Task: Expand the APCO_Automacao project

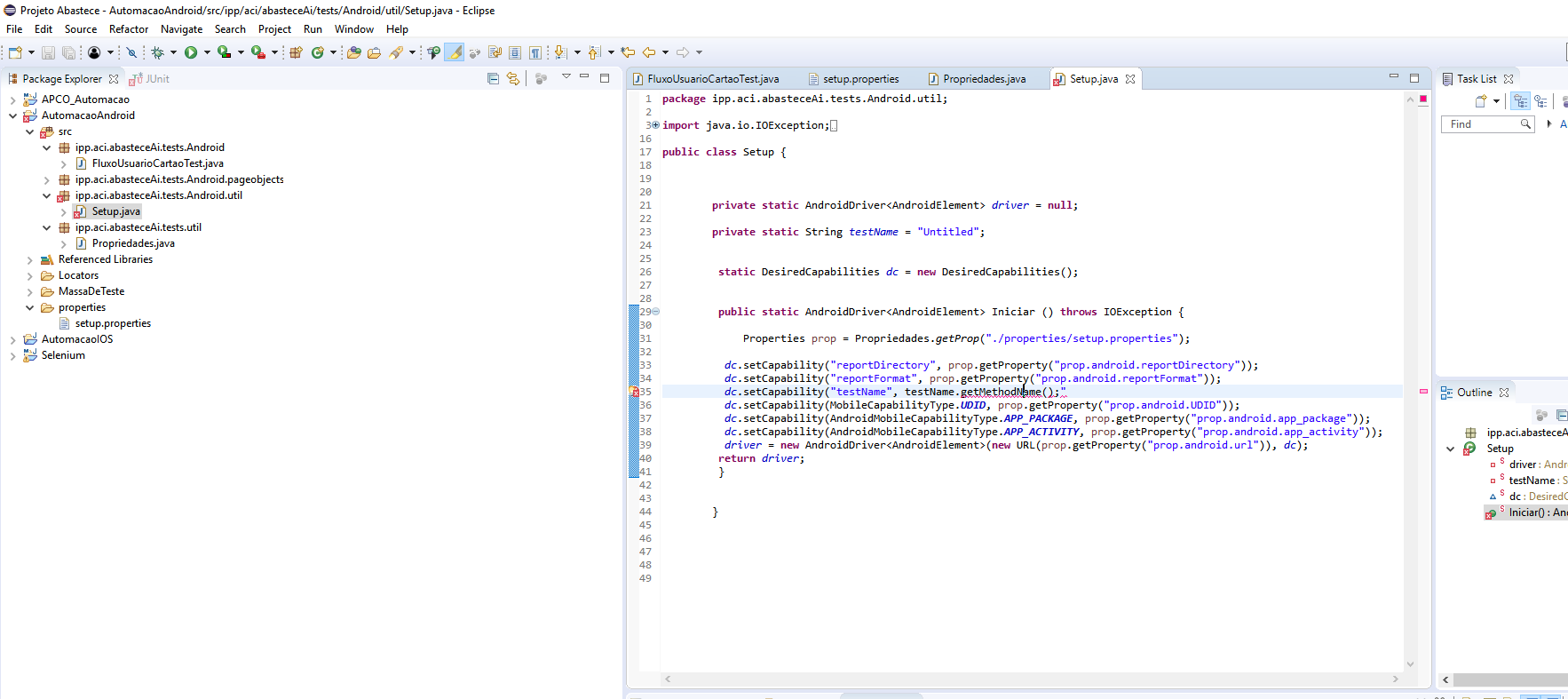Action: (12, 99)
